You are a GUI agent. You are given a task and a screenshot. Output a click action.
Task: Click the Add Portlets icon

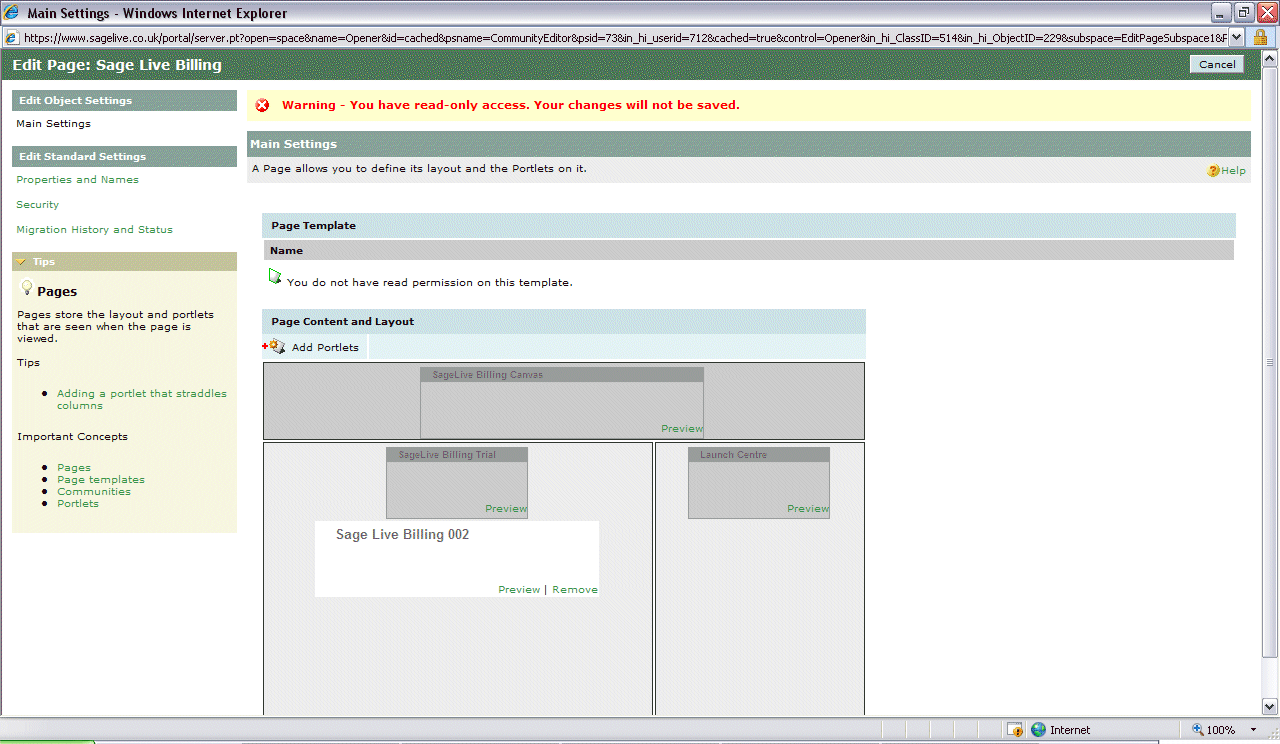(274, 347)
